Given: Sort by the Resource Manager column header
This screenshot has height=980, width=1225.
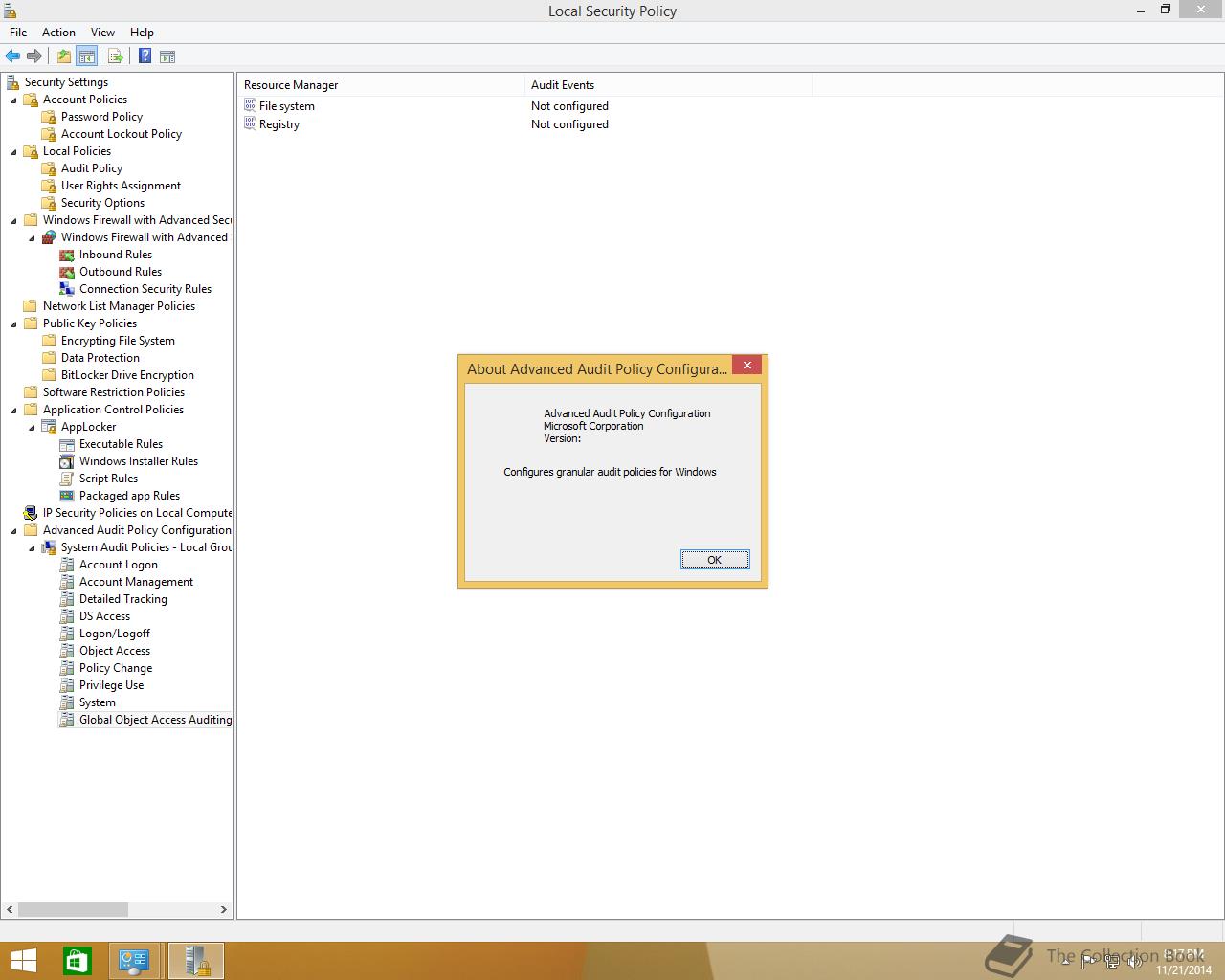Looking at the screenshot, I should [381, 85].
